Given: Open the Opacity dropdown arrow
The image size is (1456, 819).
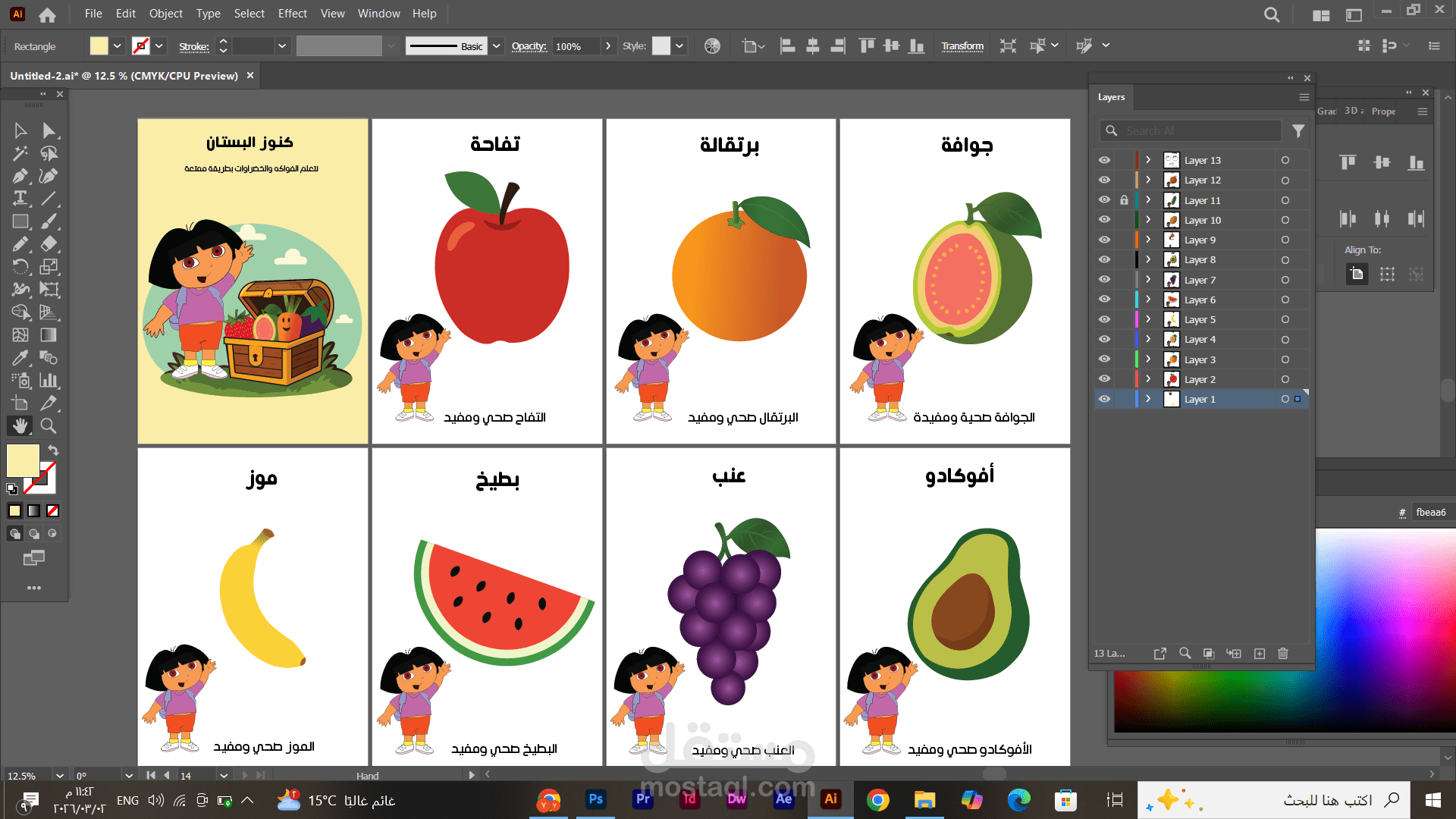Looking at the screenshot, I should [608, 46].
